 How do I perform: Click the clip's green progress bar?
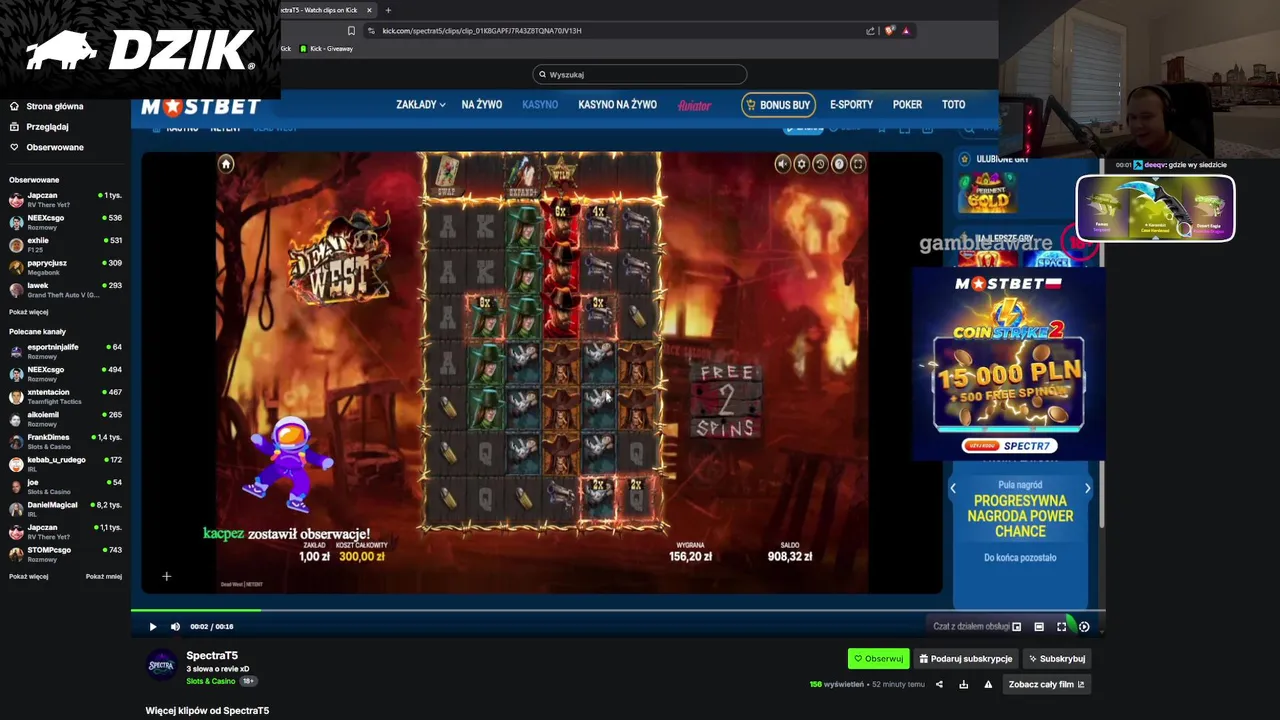617,610
